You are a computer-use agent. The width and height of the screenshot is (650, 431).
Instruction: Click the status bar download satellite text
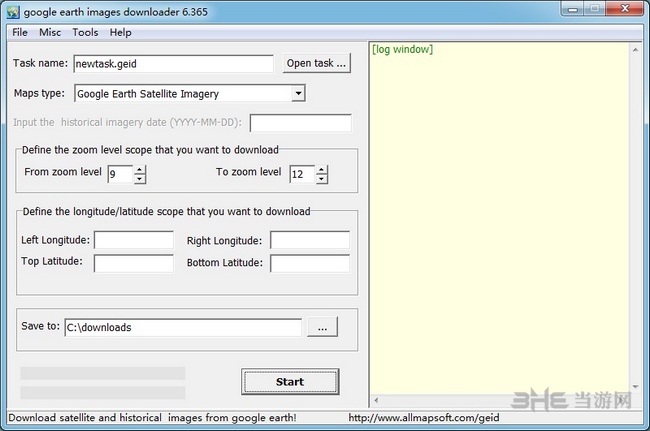click(x=152, y=418)
